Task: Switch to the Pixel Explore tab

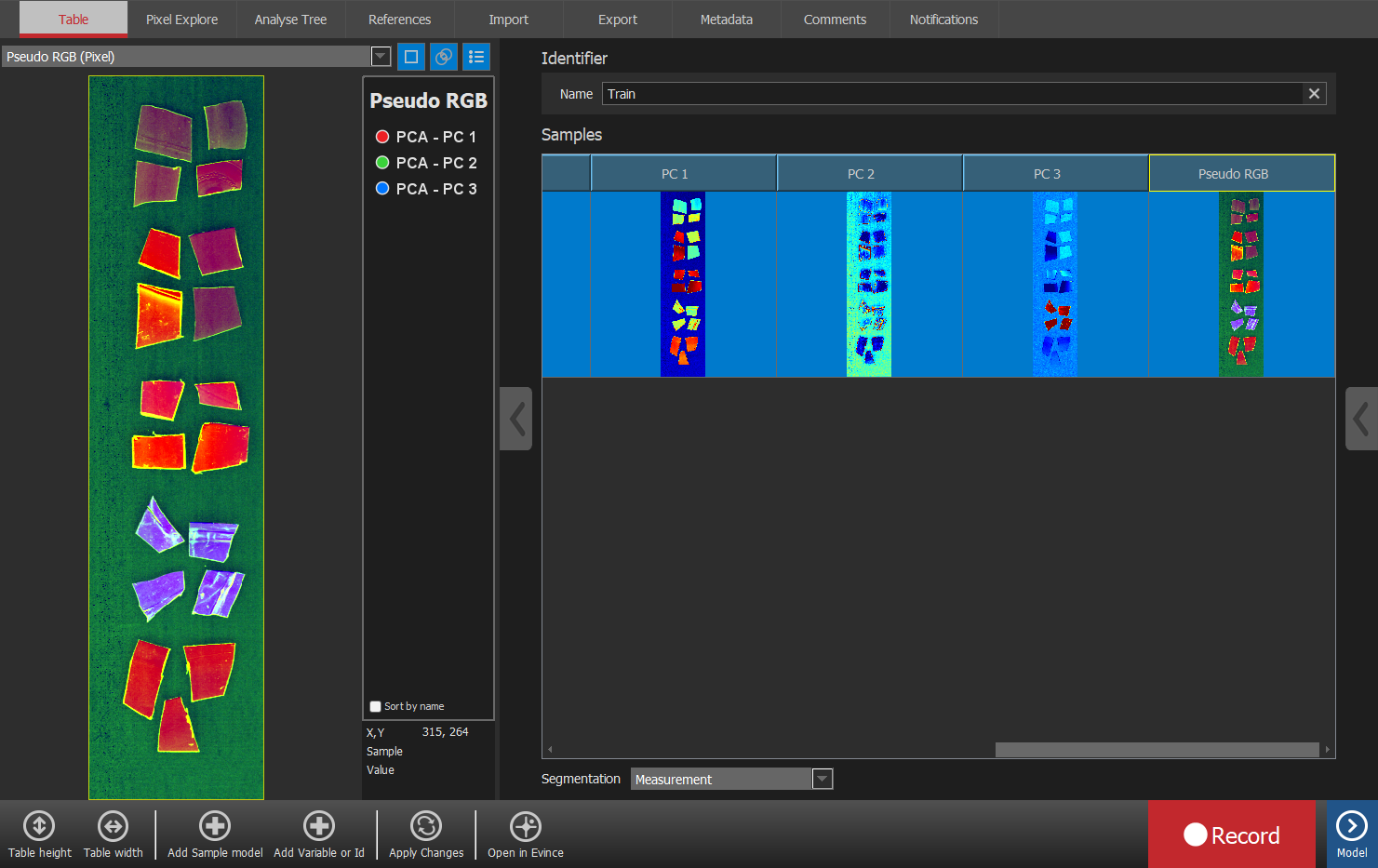Action: pos(181,20)
